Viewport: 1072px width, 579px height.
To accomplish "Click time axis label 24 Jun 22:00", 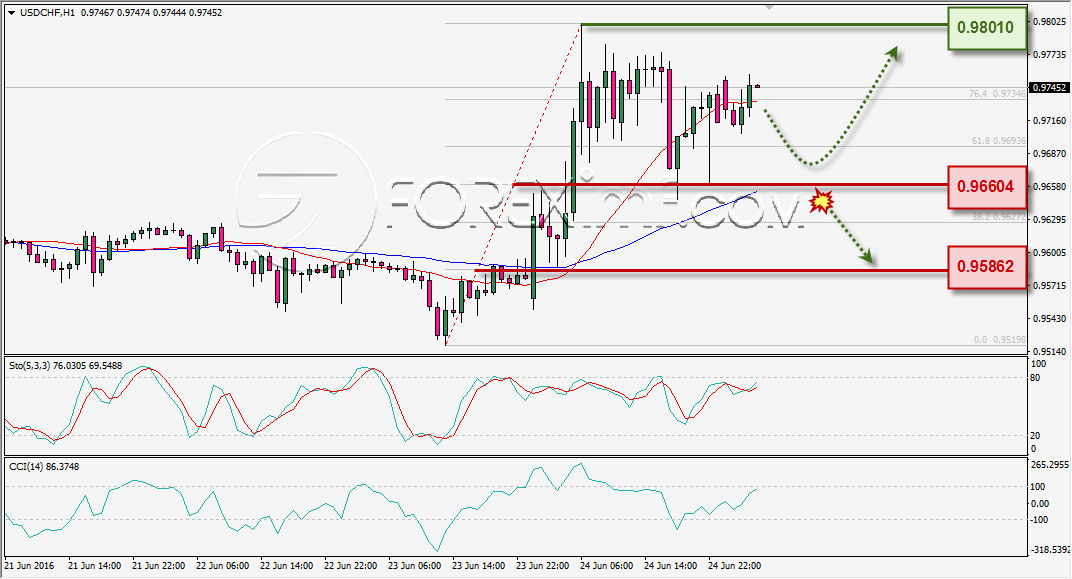I will click(x=734, y=566).
